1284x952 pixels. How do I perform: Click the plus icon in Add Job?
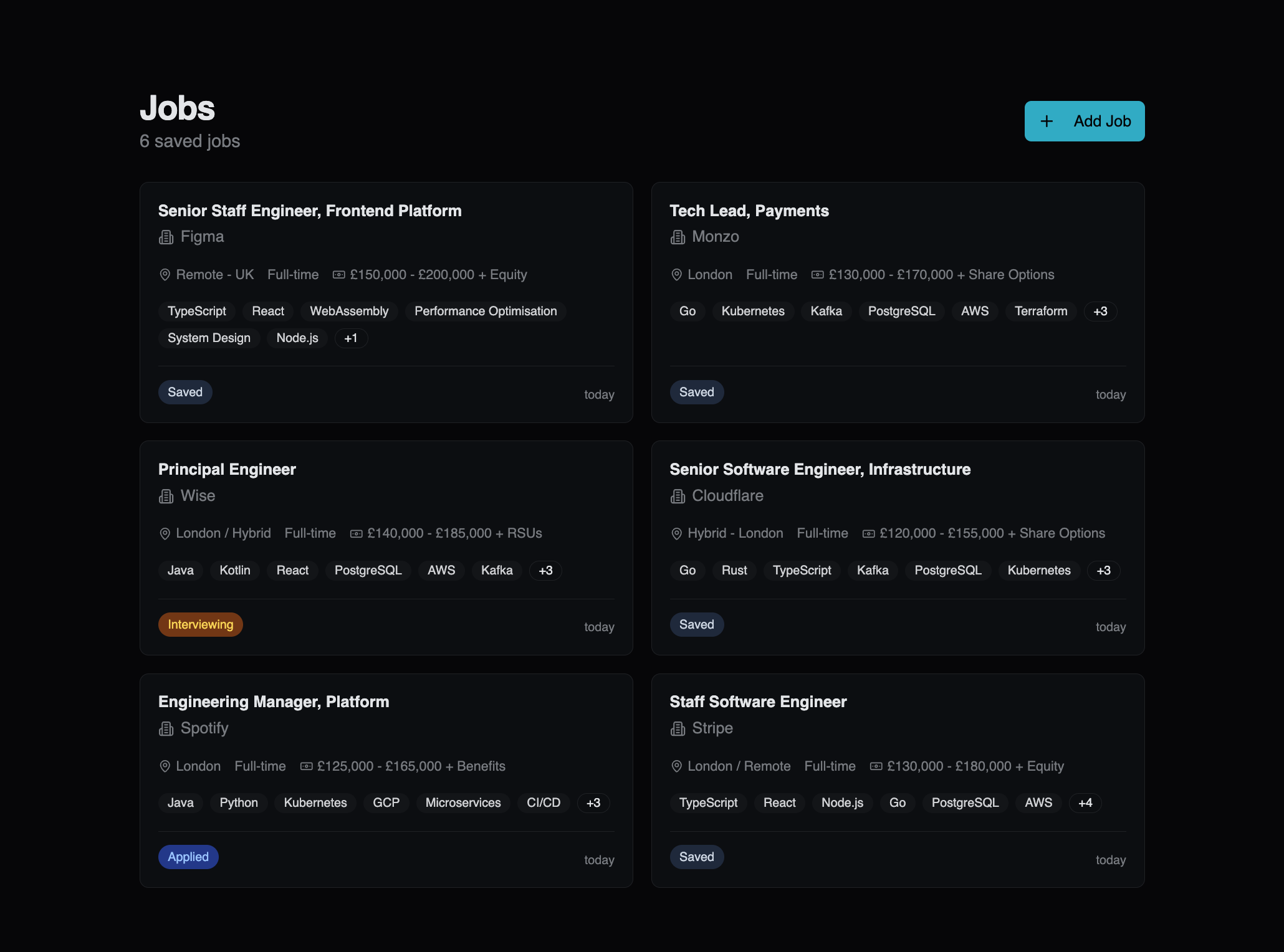1047,121
